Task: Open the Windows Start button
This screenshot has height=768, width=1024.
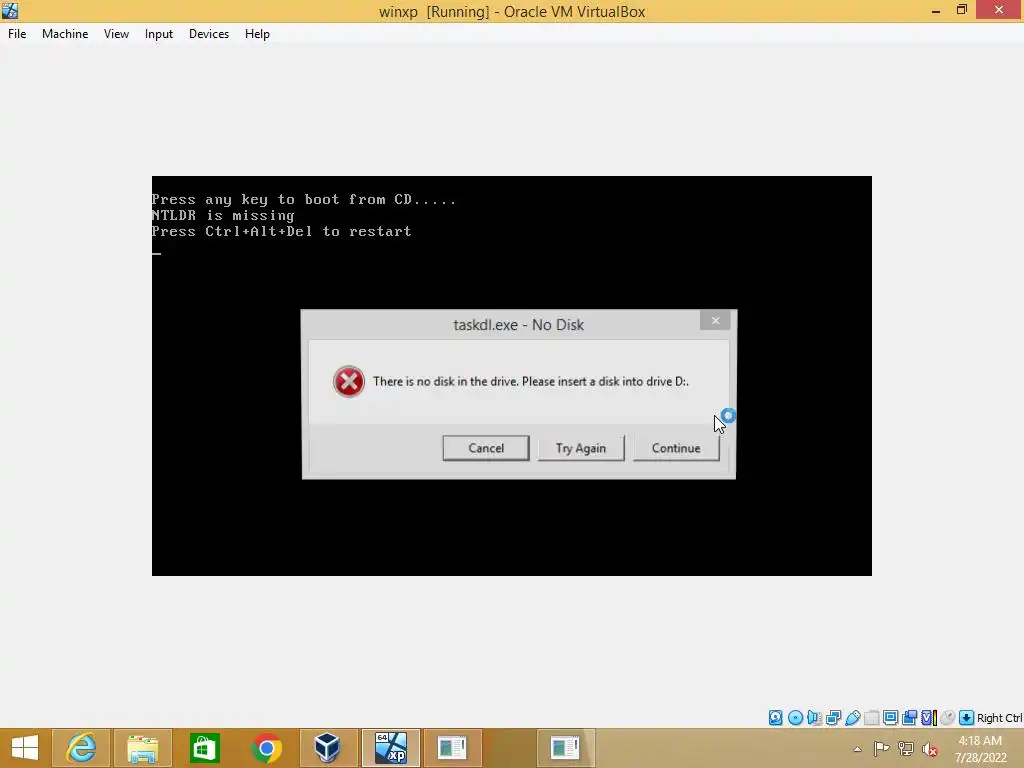Action: [x=25, y=748]
